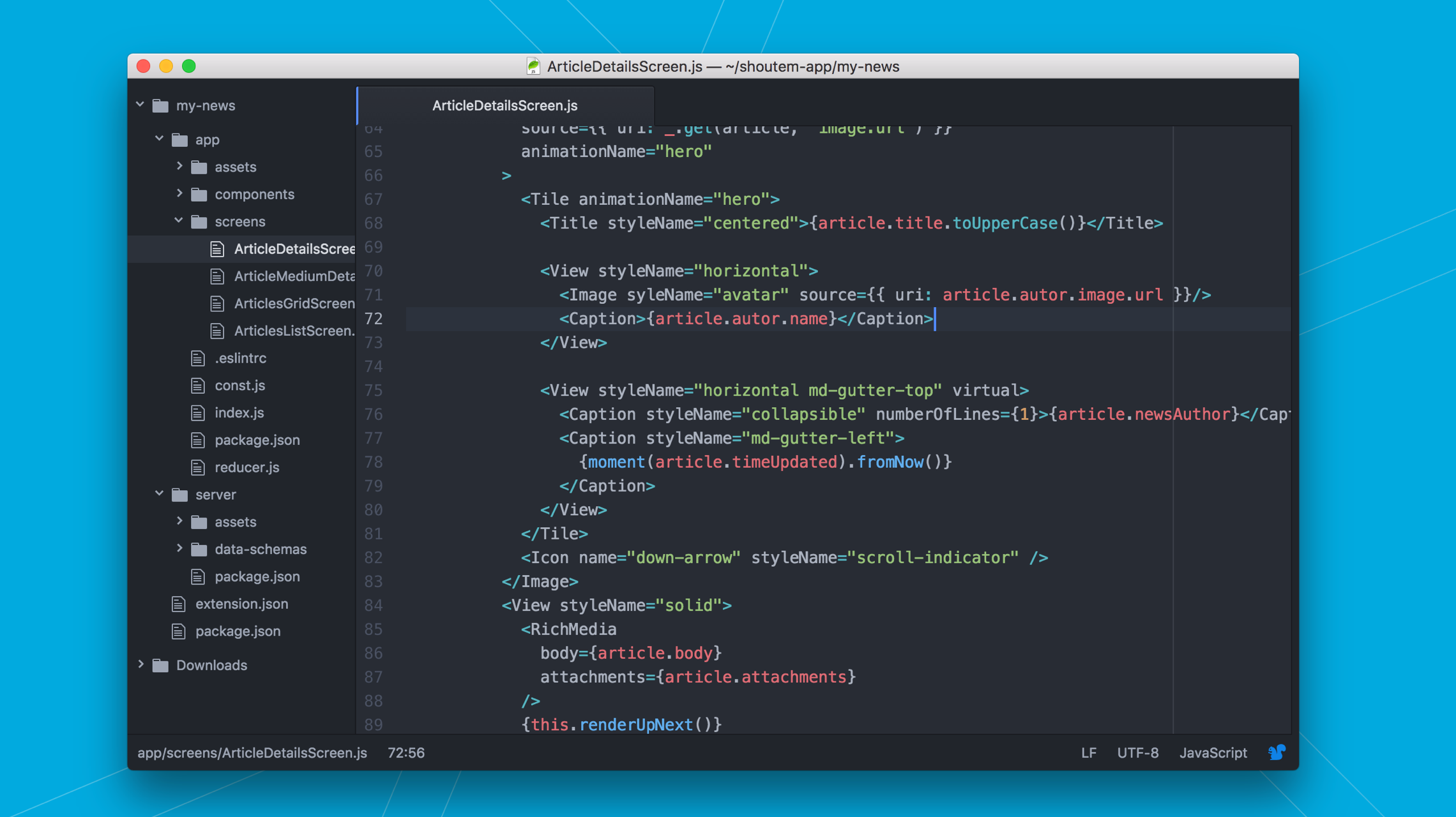Expand the components folder chevron
1456x817 pixels.
(179, 193)
